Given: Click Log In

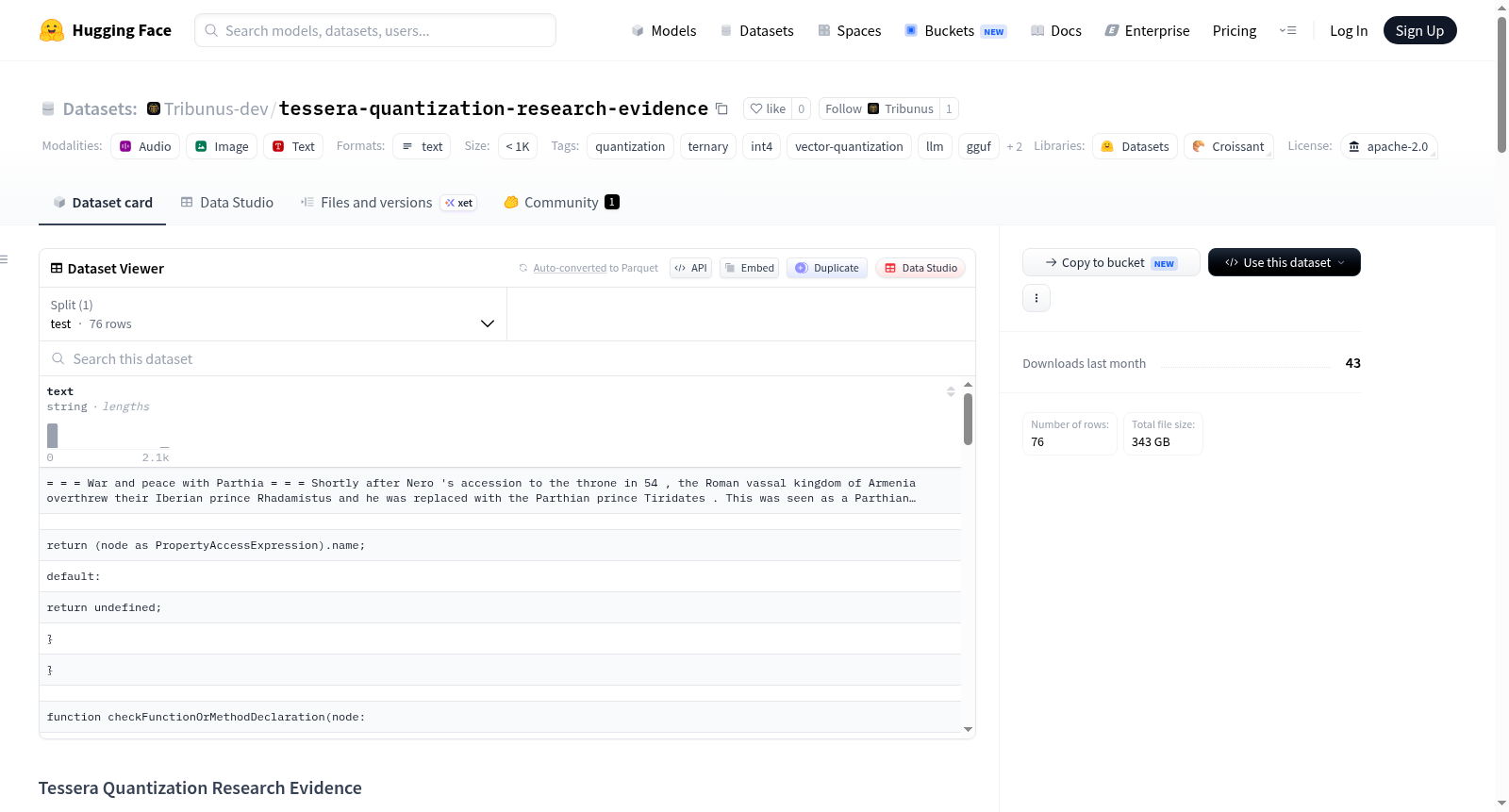Looking at the screenshot, I should (x=1349, y=30).
